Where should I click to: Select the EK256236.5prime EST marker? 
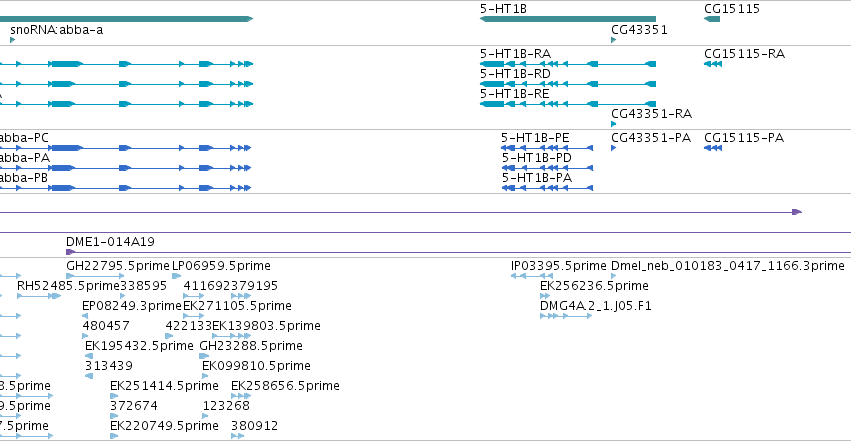(545, 296)
